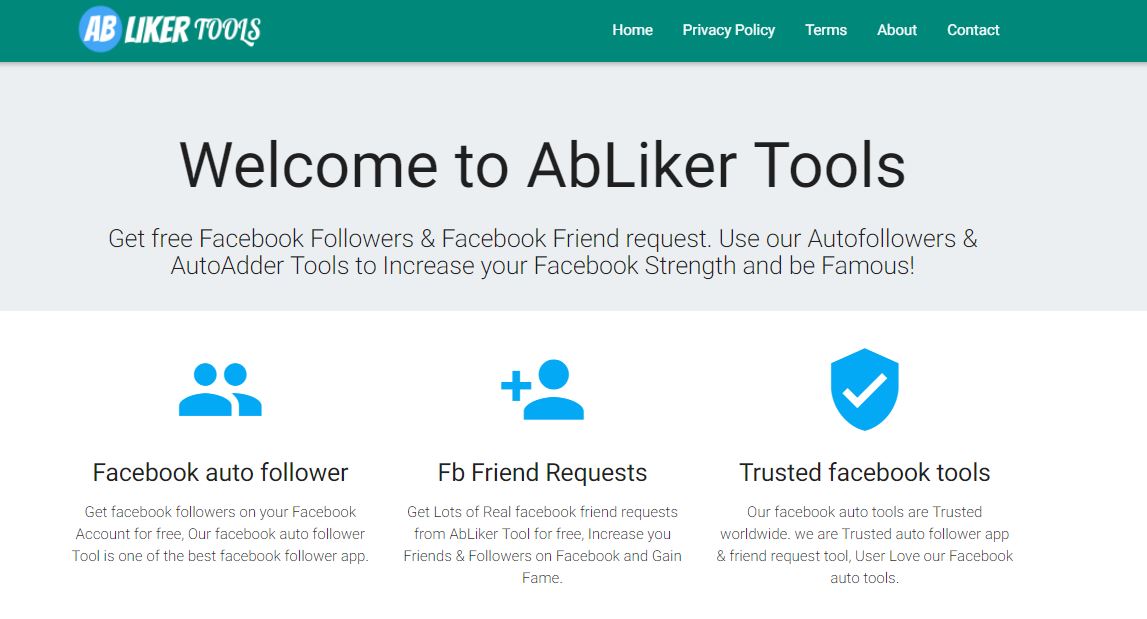
Task: Click the Welcome to AbLiker Tools heading
Action: tap(541, 167)
